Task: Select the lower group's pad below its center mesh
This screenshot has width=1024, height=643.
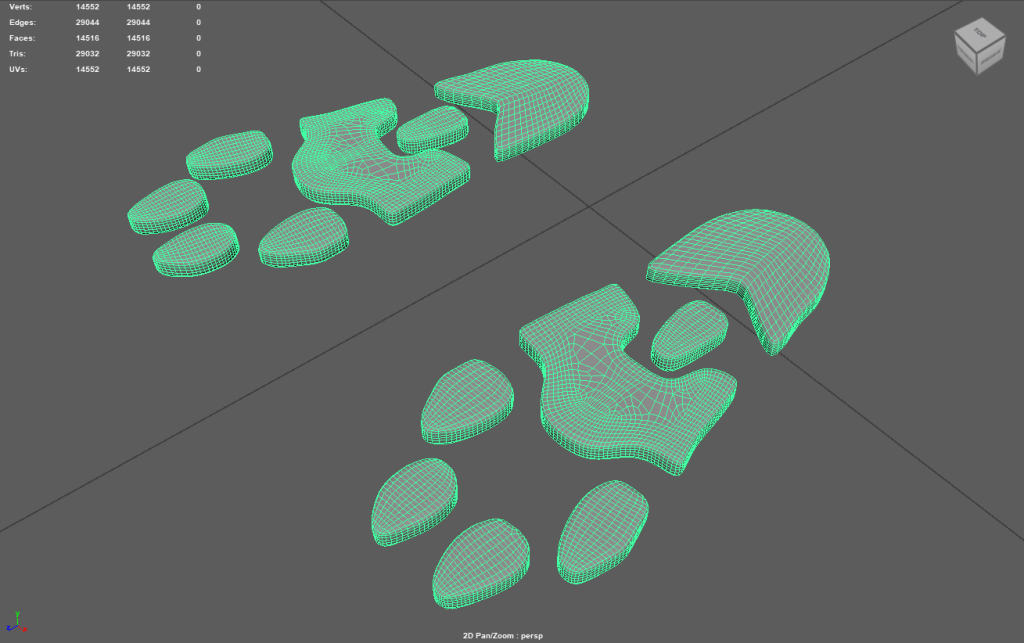Action: pos(600,530)
